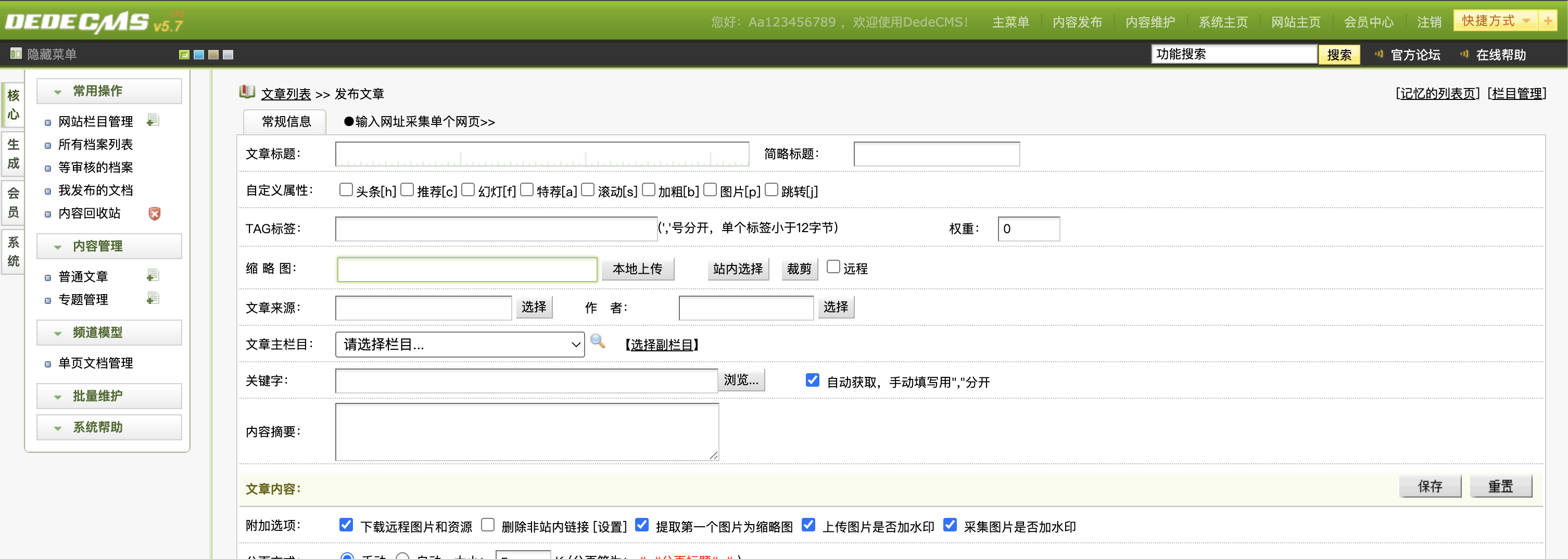Expand the 快捷方式 dropdown menu
This screenshot has width=1568, height=559.
[1526, 21]
